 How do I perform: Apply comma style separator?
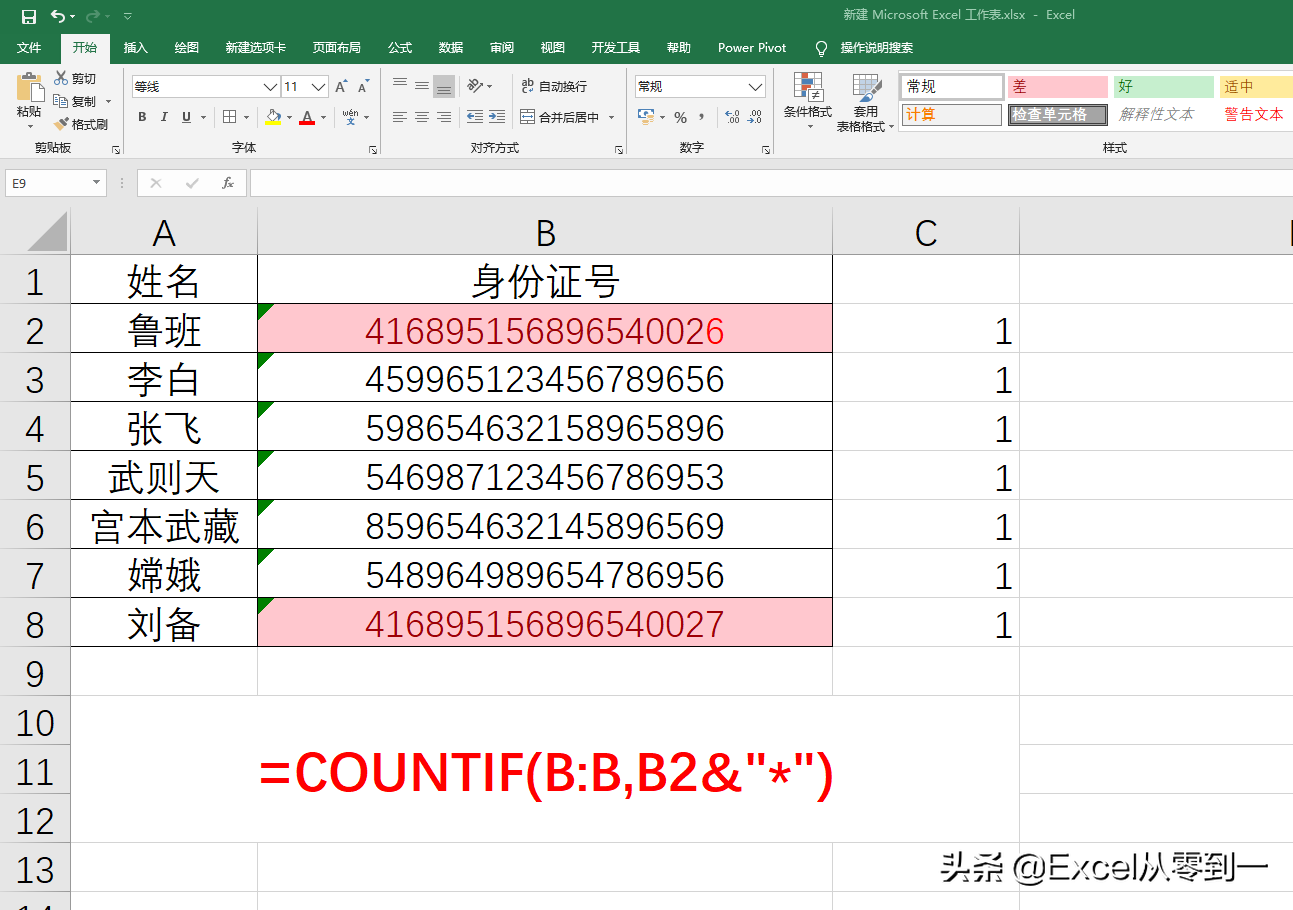[x=701, y=117]
